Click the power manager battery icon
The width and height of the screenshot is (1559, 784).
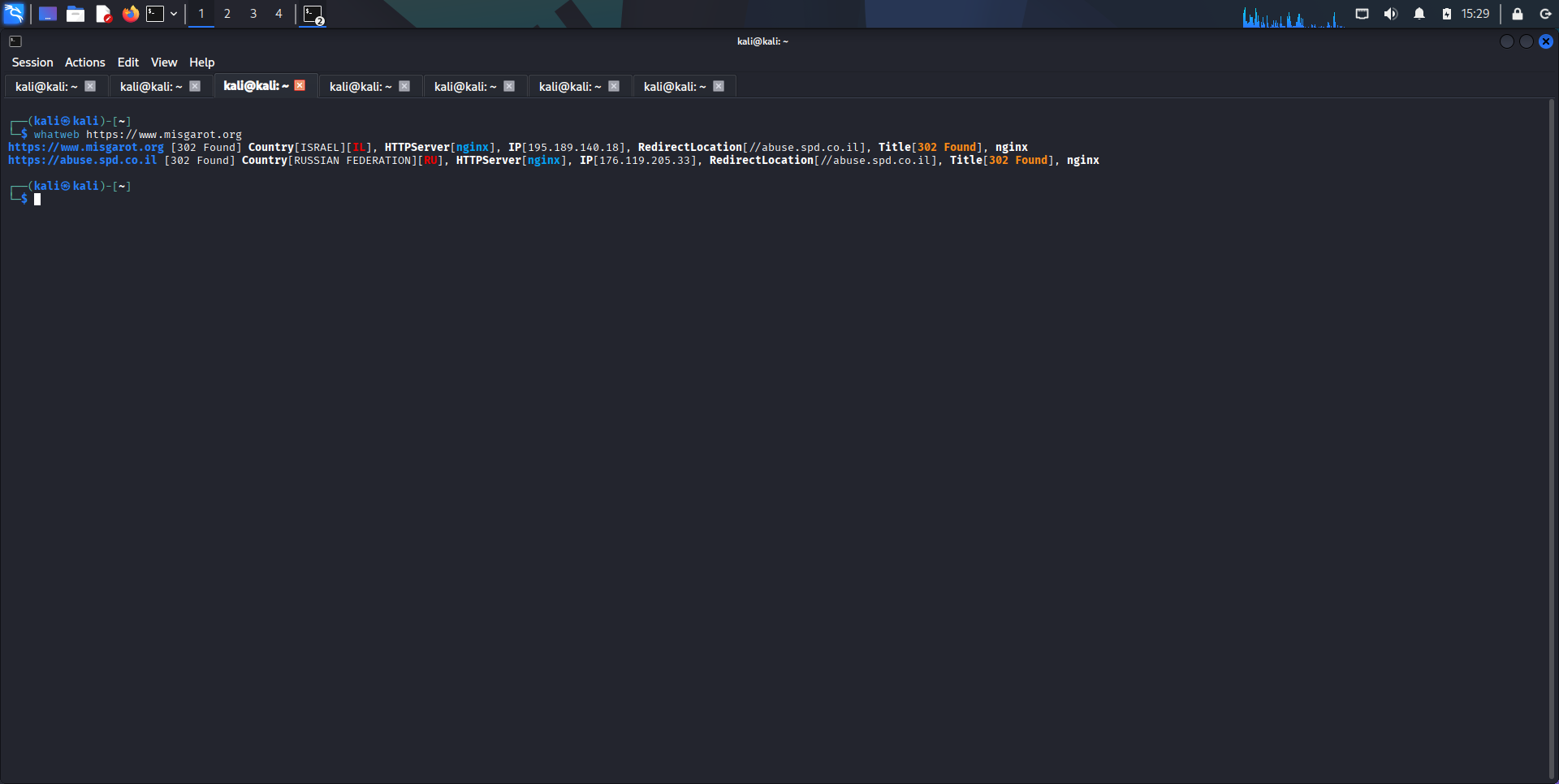pyautogui.click(x=1447, y=14)
